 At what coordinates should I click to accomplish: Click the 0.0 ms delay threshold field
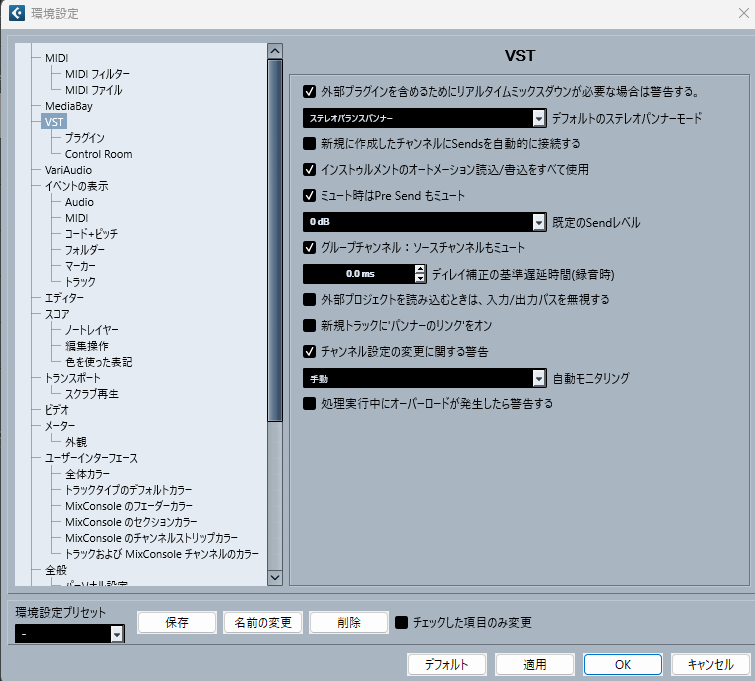(359, 274)
